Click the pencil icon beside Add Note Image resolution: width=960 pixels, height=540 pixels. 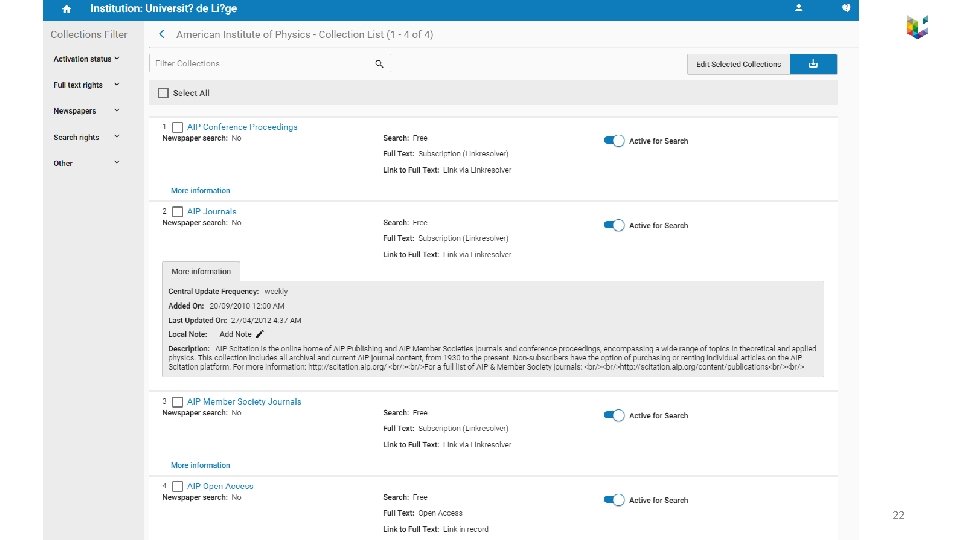[260, 334]
